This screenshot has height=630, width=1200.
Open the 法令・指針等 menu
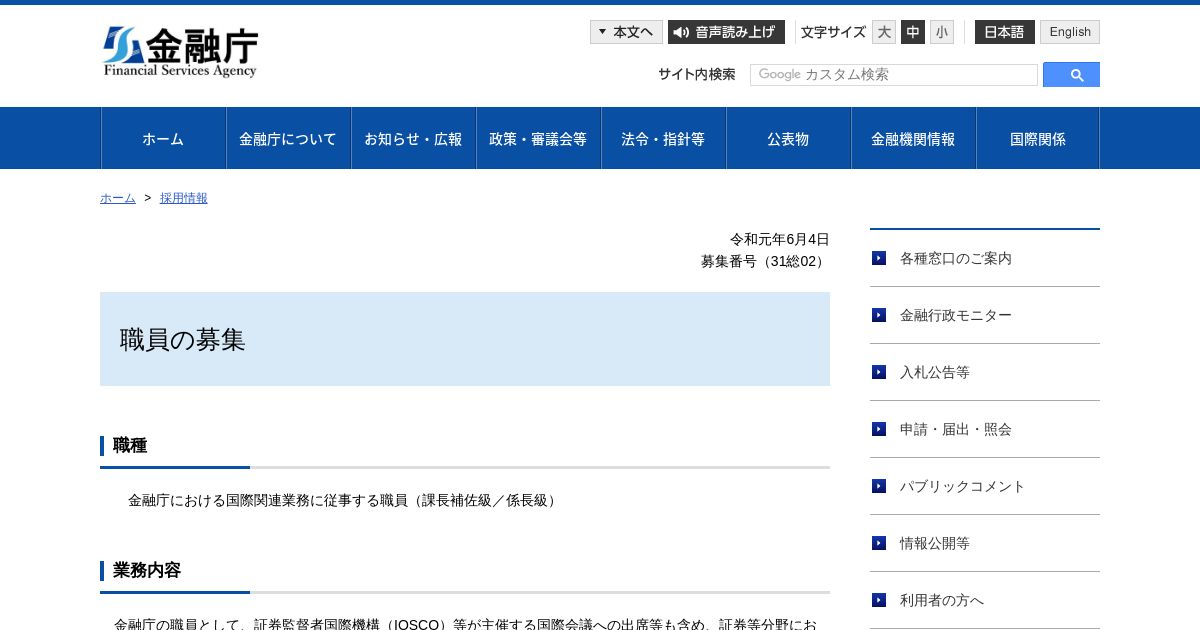(663, 139)
